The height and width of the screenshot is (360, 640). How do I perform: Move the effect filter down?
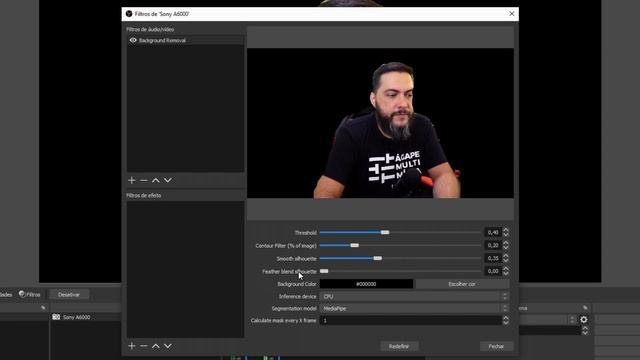[x=168, y=346]
